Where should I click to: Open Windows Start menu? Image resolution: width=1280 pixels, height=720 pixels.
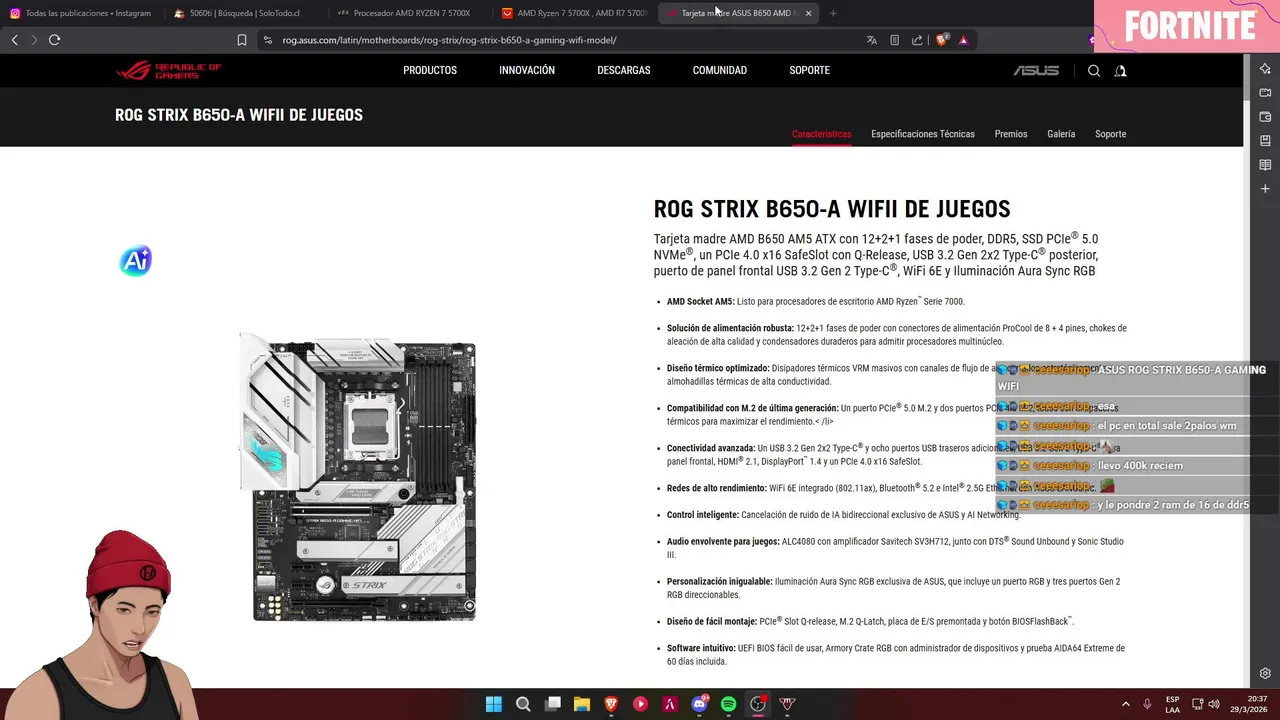point(494,704)
